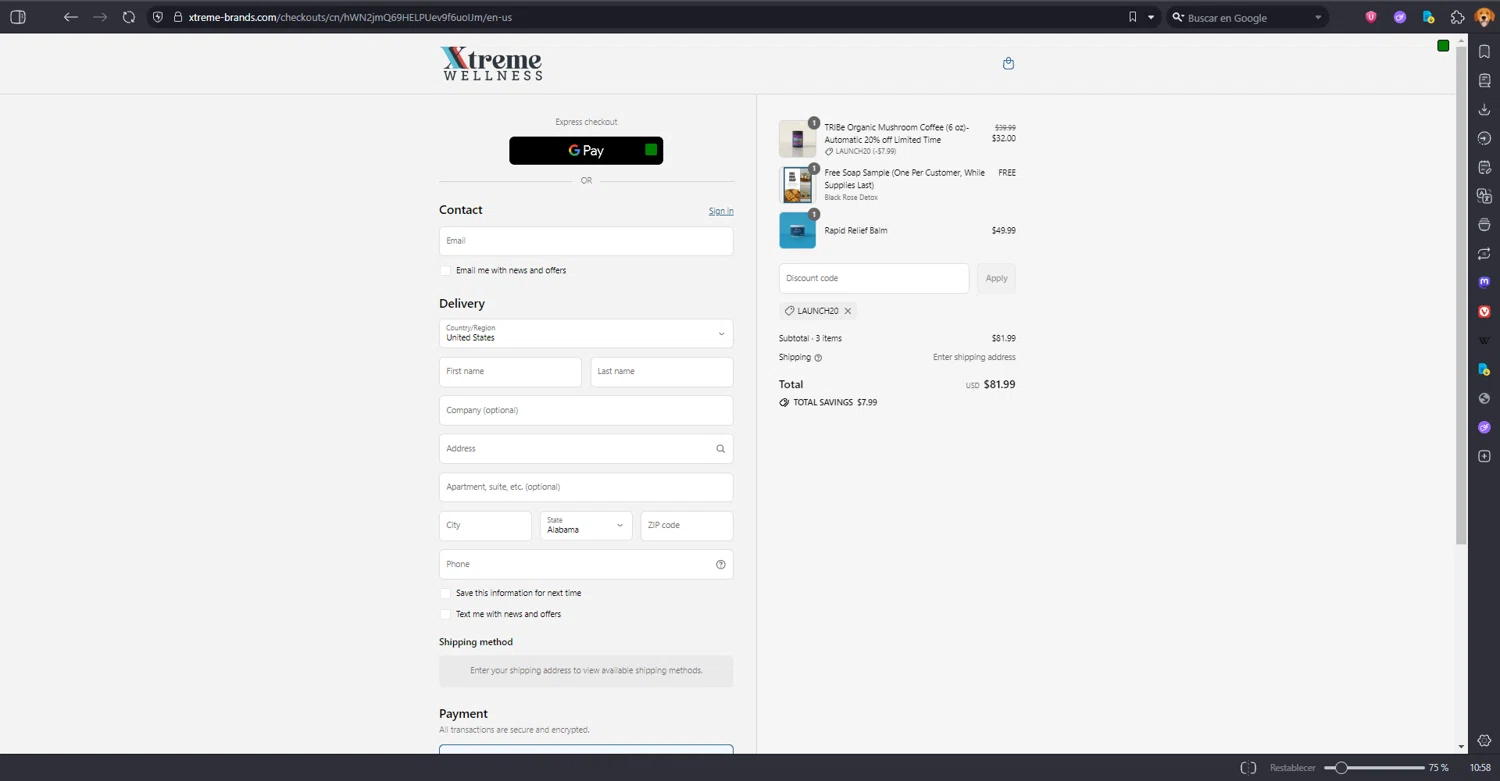
Task: Open the cart bag icon
Action: 1008,63
